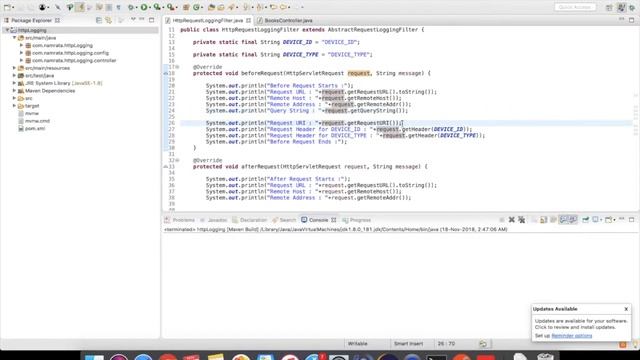This screenshot has width=640, height=360.
Task: Click the 'Writable' status bar entry
Action: (358, 344)
